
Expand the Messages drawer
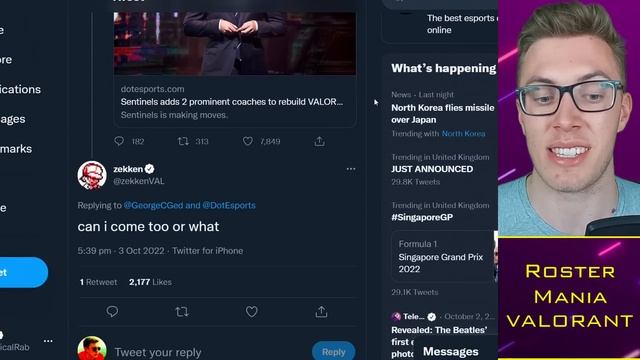tap(451, 351)
